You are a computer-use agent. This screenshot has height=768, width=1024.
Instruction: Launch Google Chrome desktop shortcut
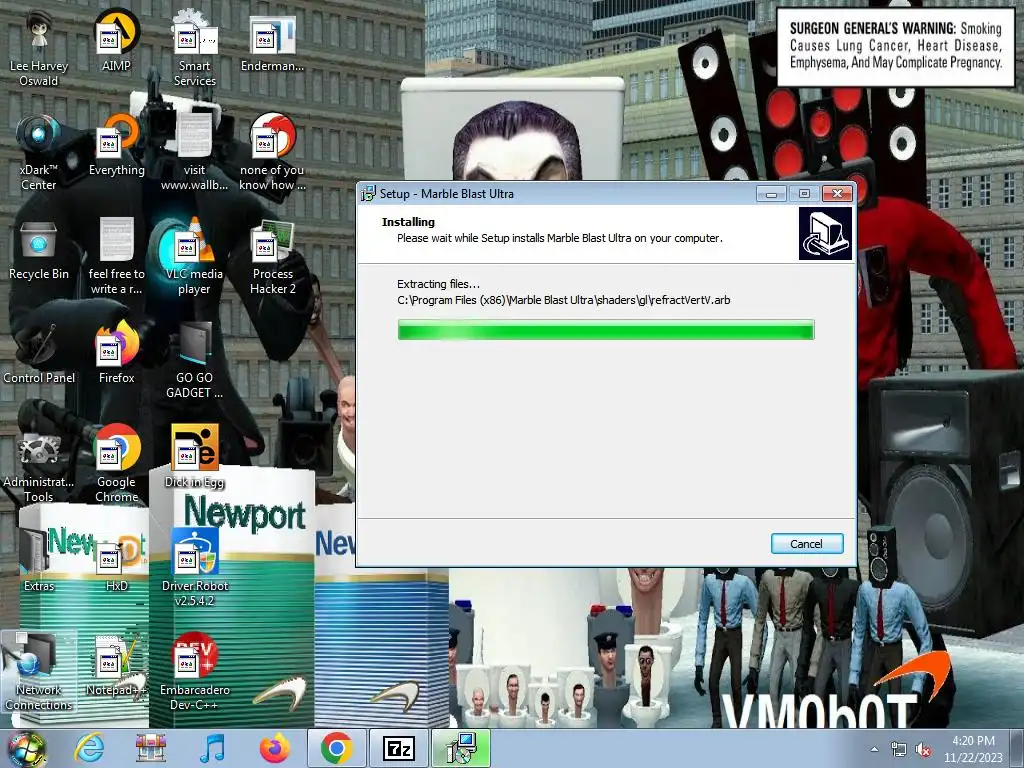(116, 464)
